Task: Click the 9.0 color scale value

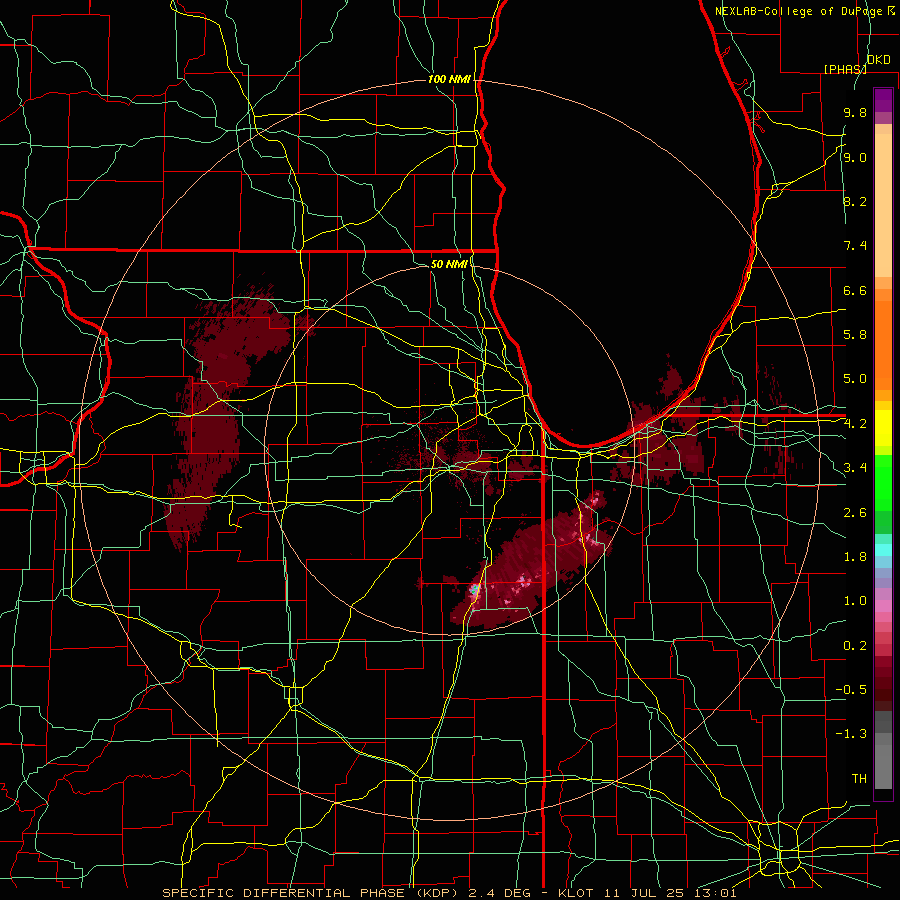Action: click(x=855, y=158)
